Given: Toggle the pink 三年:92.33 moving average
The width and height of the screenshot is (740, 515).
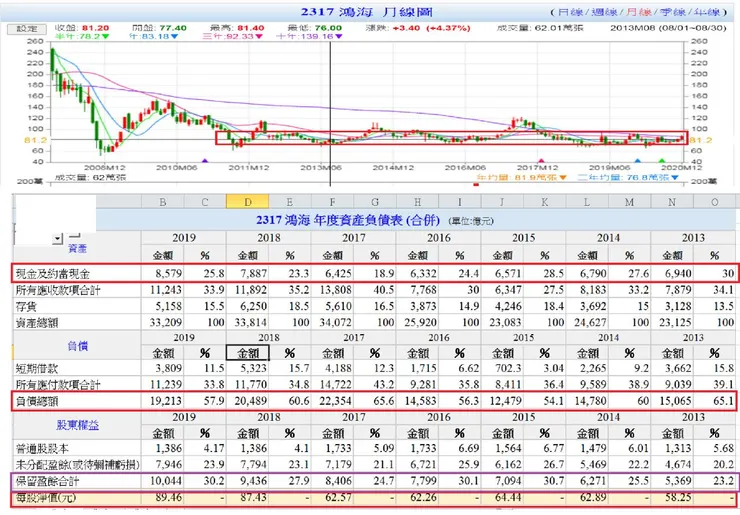Looking at the screenshot, I should coord(231,36).
